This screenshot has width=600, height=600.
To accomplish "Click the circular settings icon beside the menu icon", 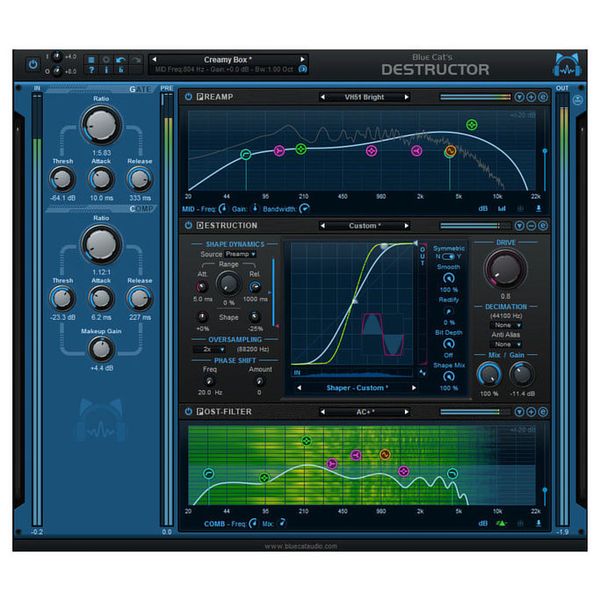I will point(106,60).
